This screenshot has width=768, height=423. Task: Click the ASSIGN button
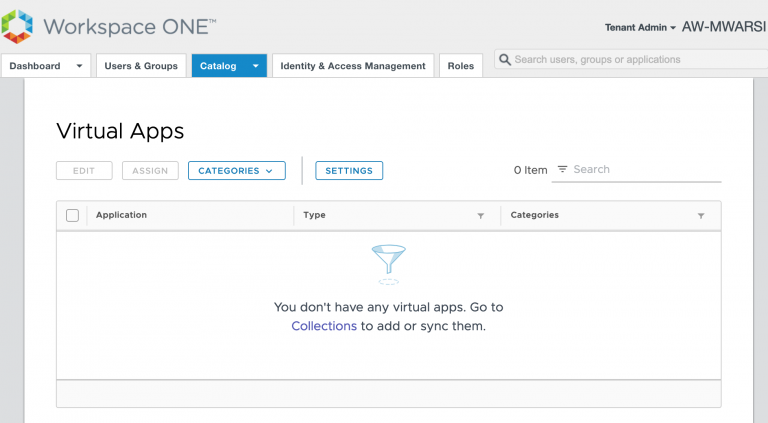[150, 170]
